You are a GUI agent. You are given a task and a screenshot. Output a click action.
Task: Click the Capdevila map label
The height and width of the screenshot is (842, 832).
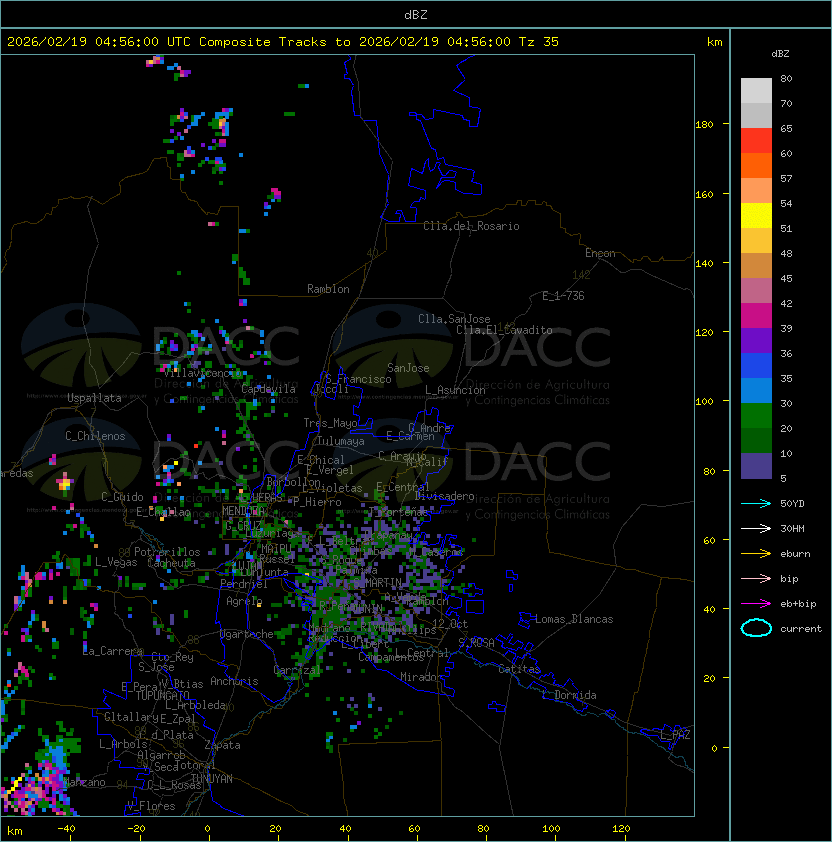[x=269, y=389]
